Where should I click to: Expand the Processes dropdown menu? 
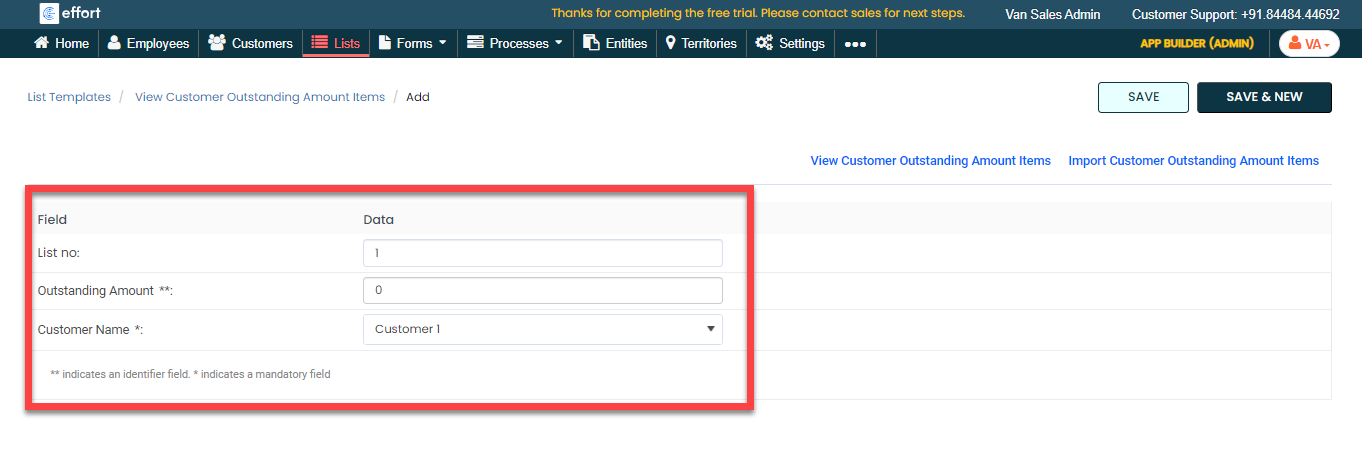tap(514, 43)
